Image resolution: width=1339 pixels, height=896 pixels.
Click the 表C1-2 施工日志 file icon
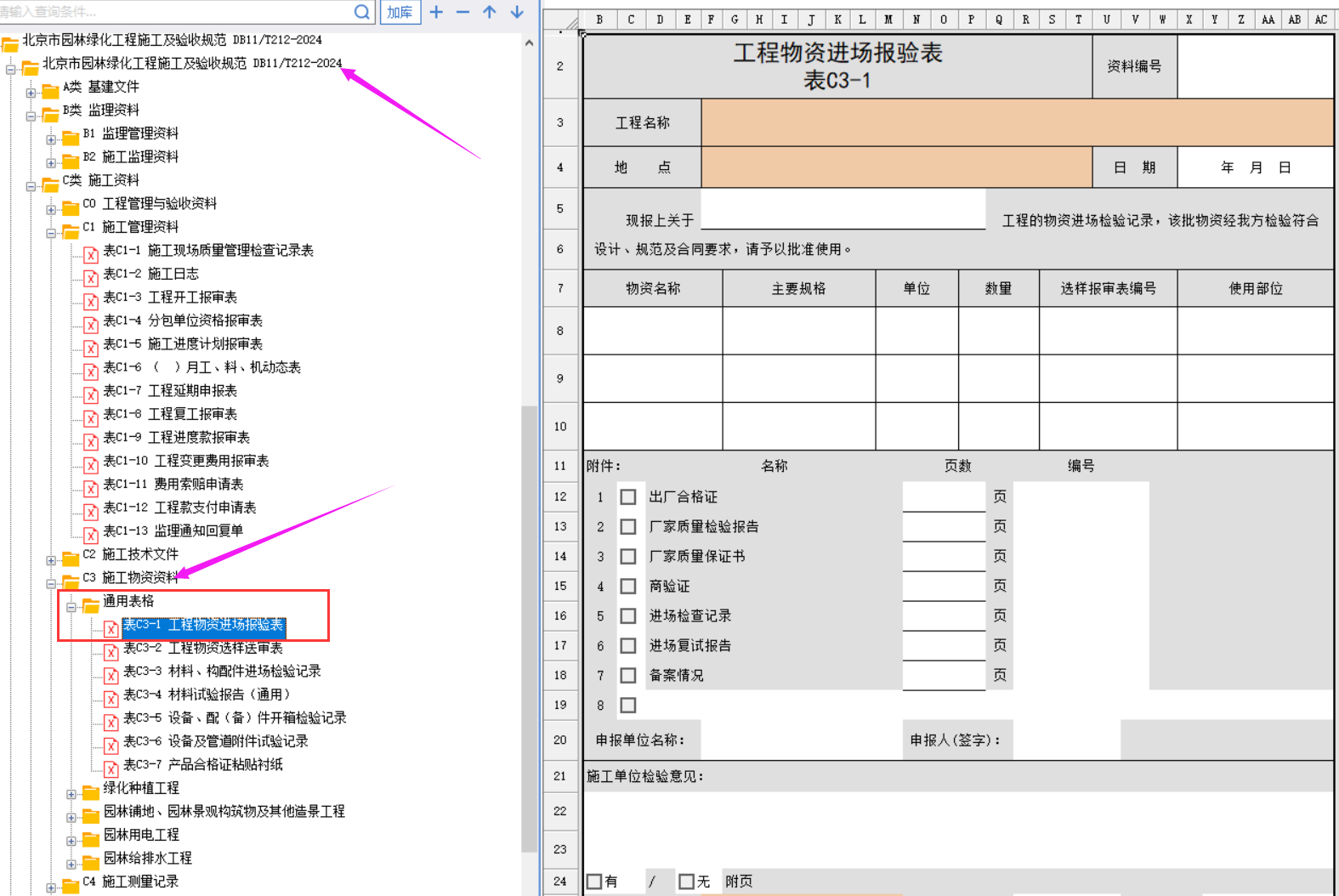[x=91, y=275]
